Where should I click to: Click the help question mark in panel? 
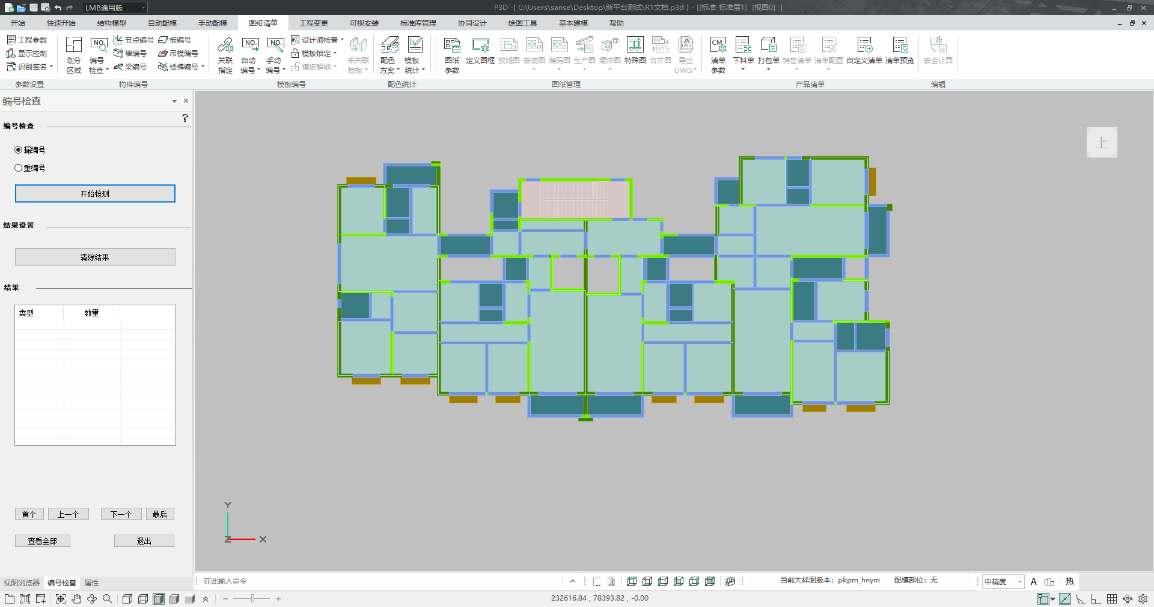click(184, 118)
